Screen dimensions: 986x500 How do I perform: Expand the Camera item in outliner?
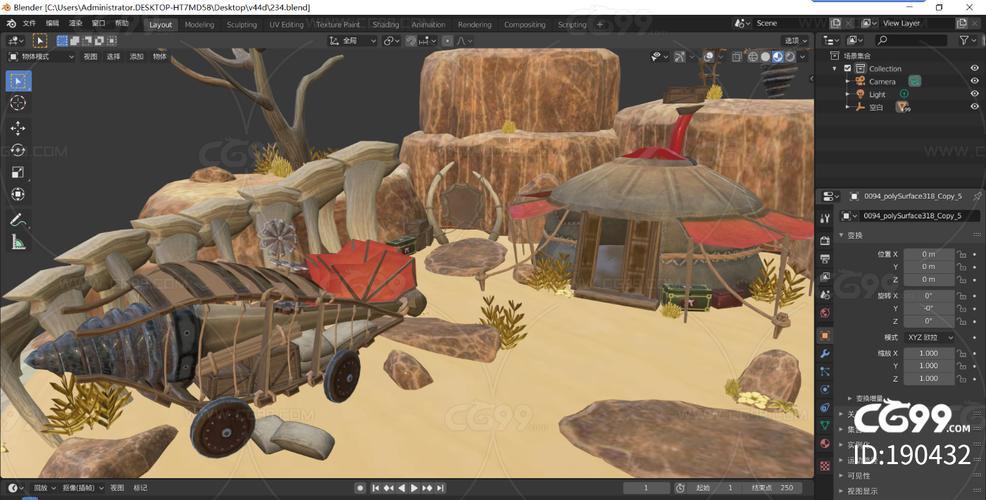click(847, 81)
